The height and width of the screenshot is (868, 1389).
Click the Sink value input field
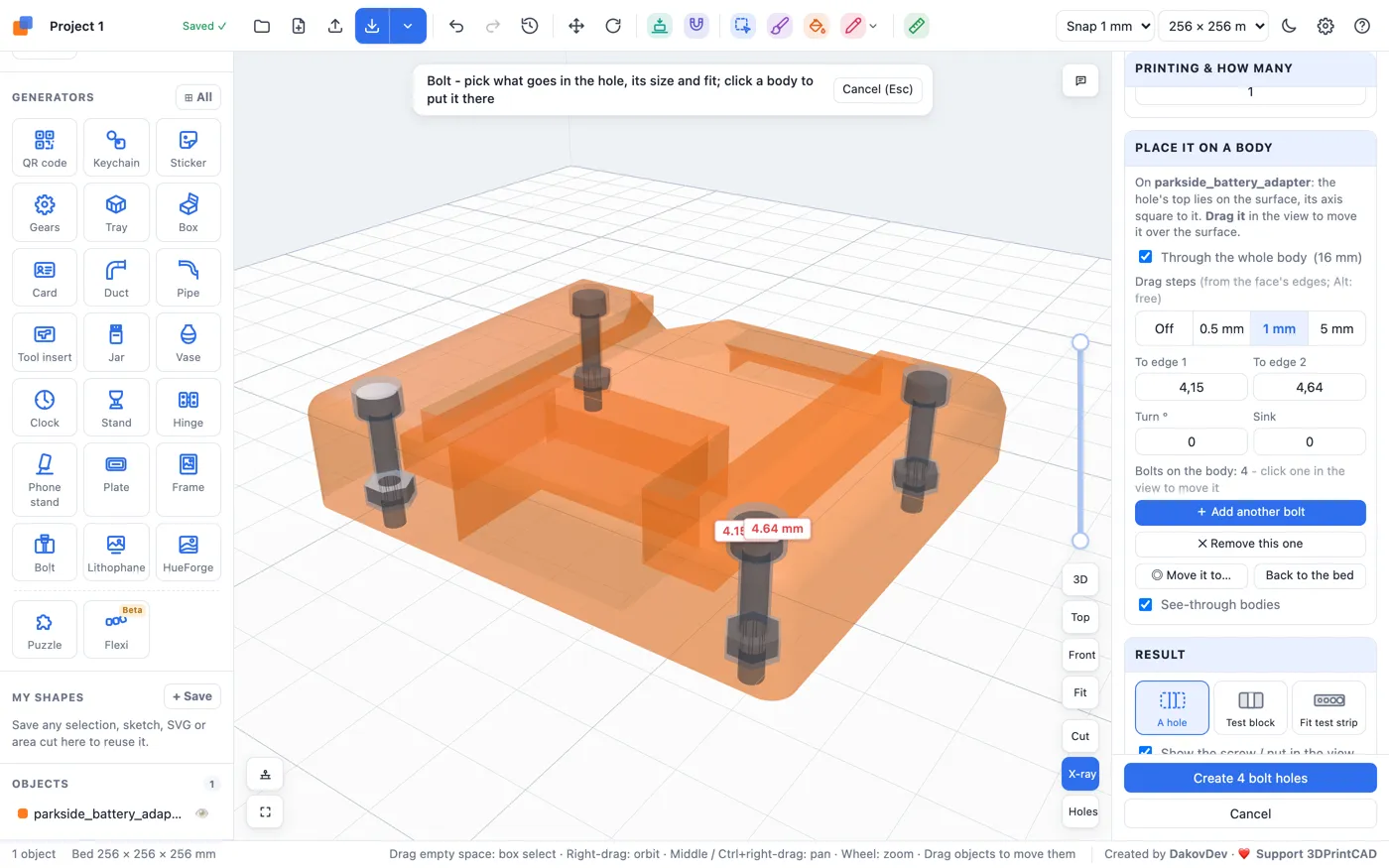1309,441
